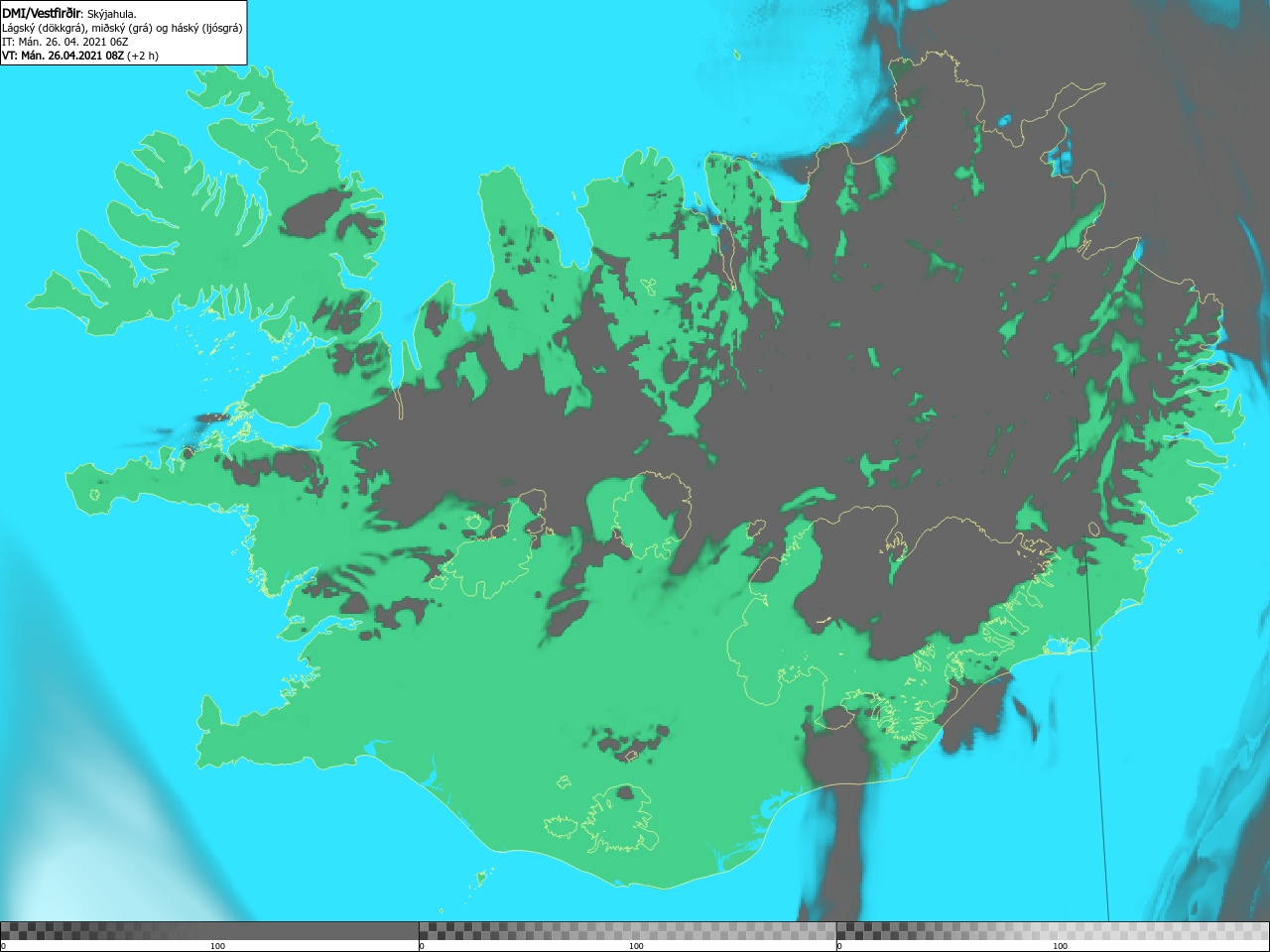Click the 'IT: Mán. 26. 04. 2021 06Z' line
Viewport: 1270px width, 952px height.
(65, 42)
